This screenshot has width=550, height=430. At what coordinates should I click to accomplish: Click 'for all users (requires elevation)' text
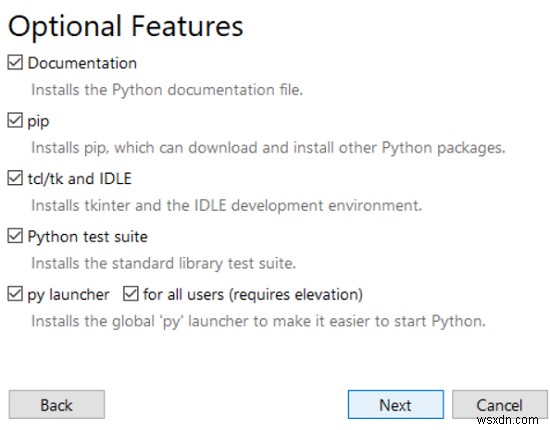253,295
